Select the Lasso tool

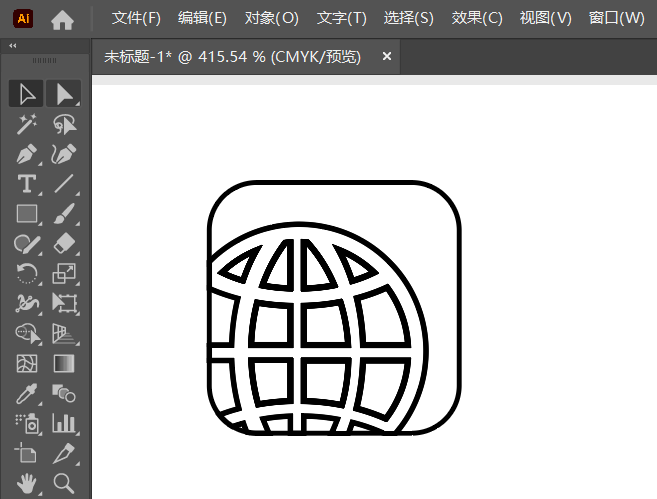tap(64, 124)
